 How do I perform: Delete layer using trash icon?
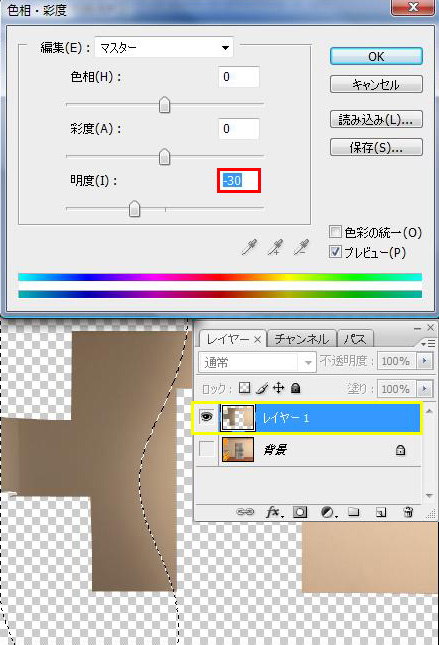coord(408,512)
